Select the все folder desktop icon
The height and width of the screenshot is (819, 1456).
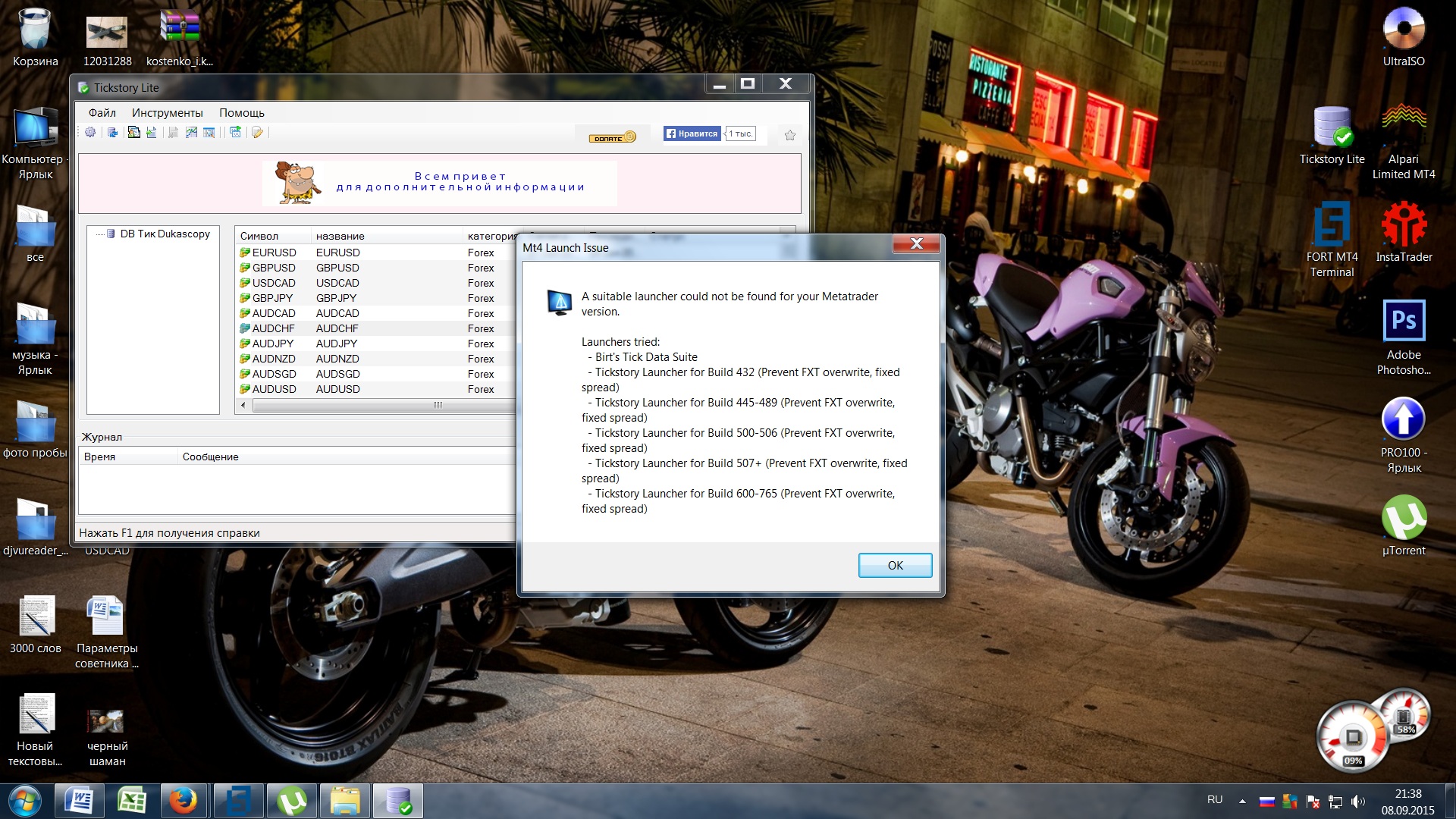[35, 234]
